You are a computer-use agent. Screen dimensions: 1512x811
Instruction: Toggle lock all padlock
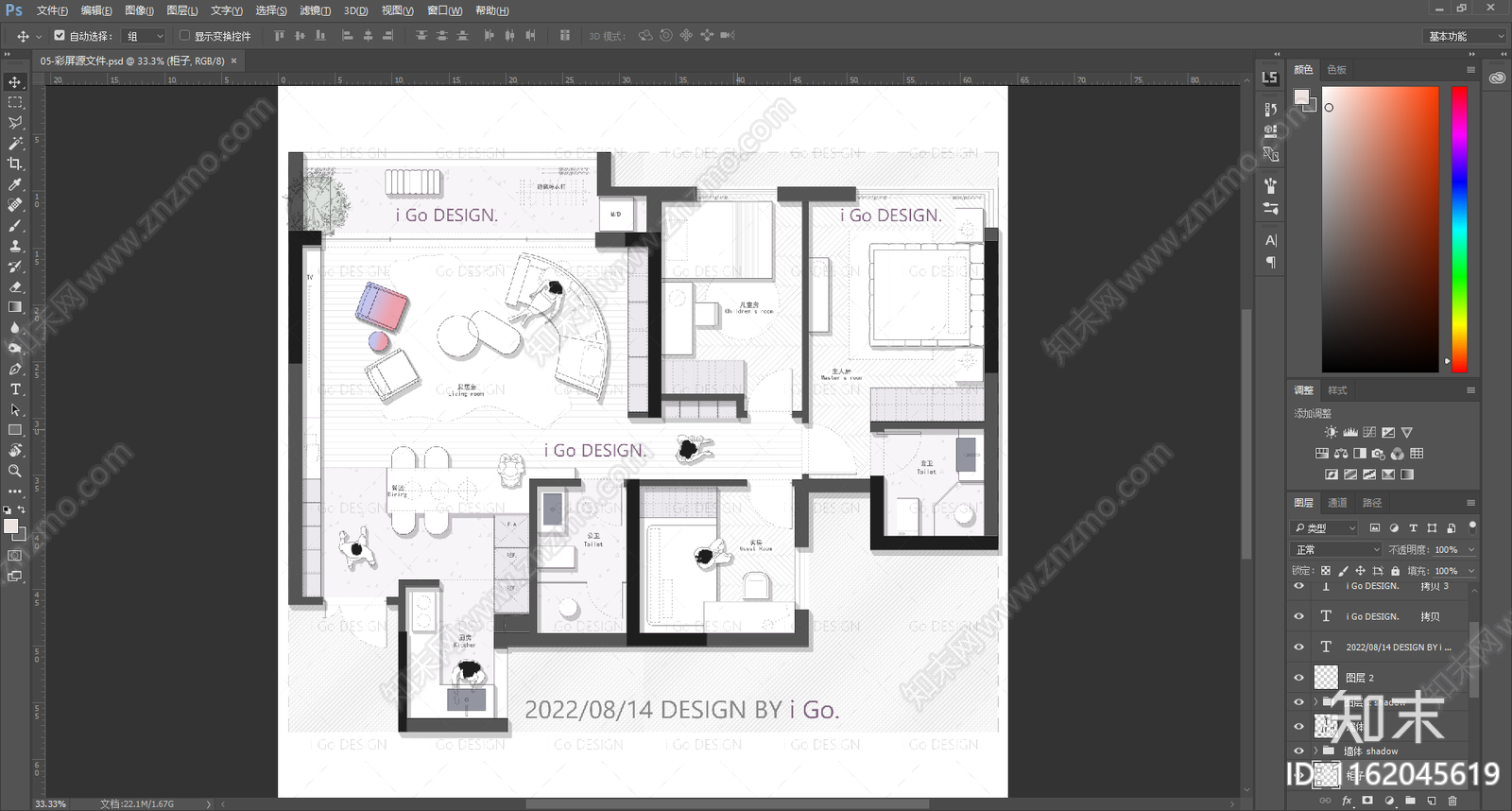click(1395, 571)
